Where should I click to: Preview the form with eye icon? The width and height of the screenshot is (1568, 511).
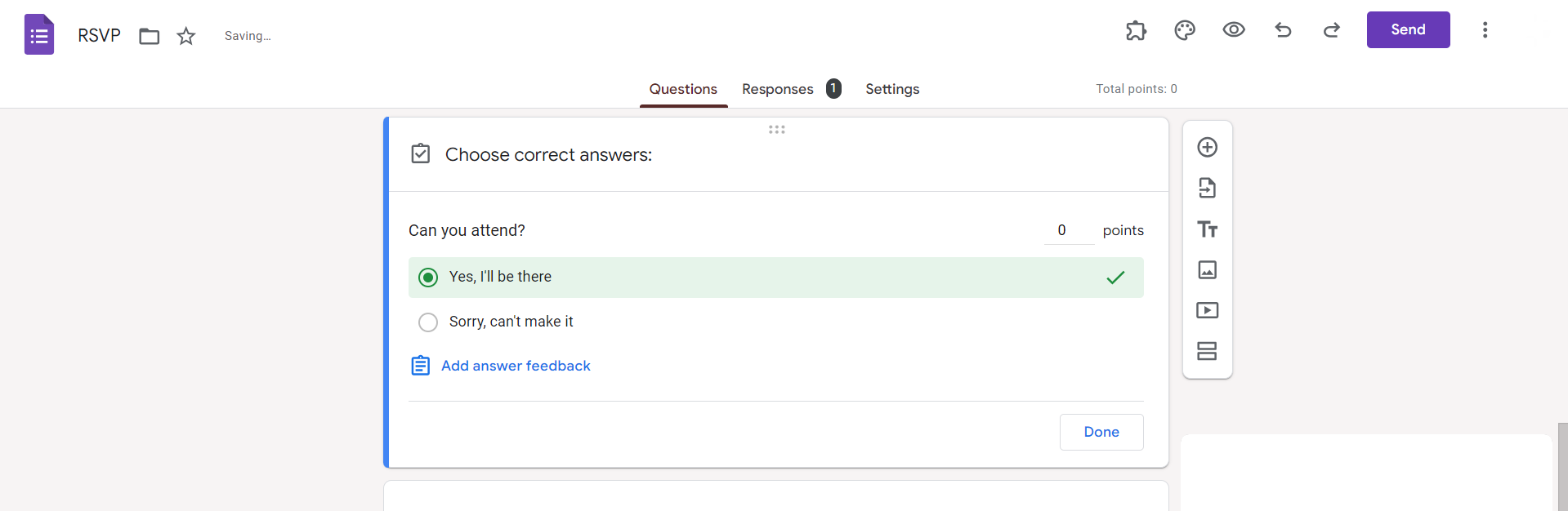tap(1234, 30)
